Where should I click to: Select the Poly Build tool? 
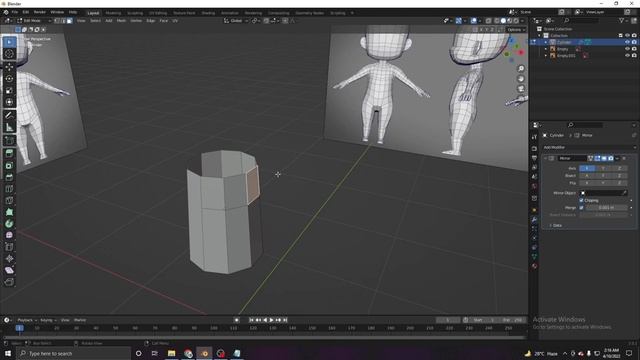point(9,212)
